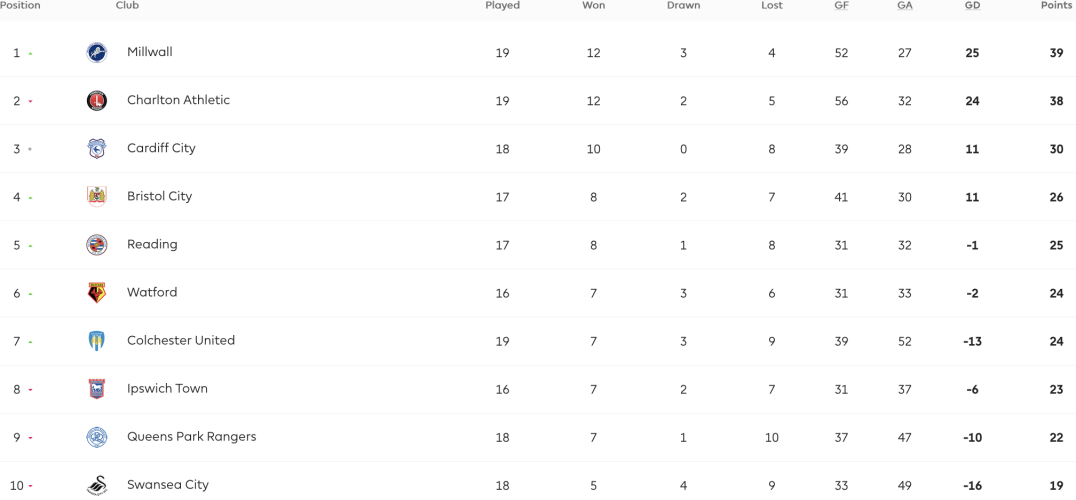Click the Ipswich Town badge
1076x500 pixels.
97,389
